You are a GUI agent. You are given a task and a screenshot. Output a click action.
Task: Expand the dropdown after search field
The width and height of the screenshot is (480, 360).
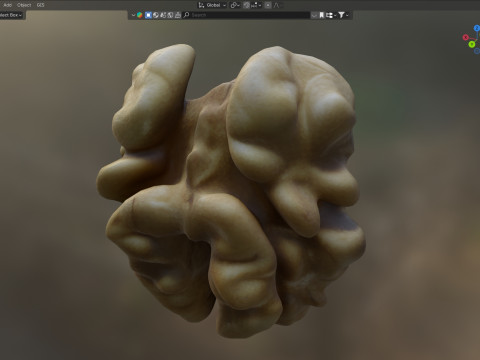coord(314,15)
